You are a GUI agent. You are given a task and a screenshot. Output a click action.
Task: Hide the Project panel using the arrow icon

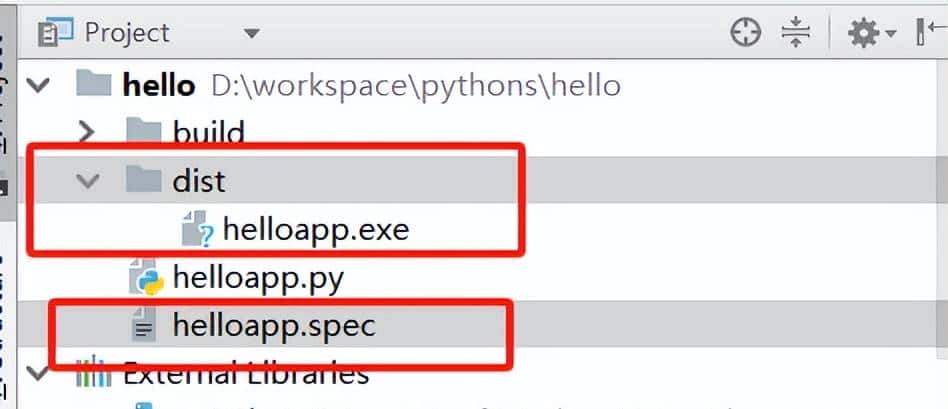pos(931,32)
